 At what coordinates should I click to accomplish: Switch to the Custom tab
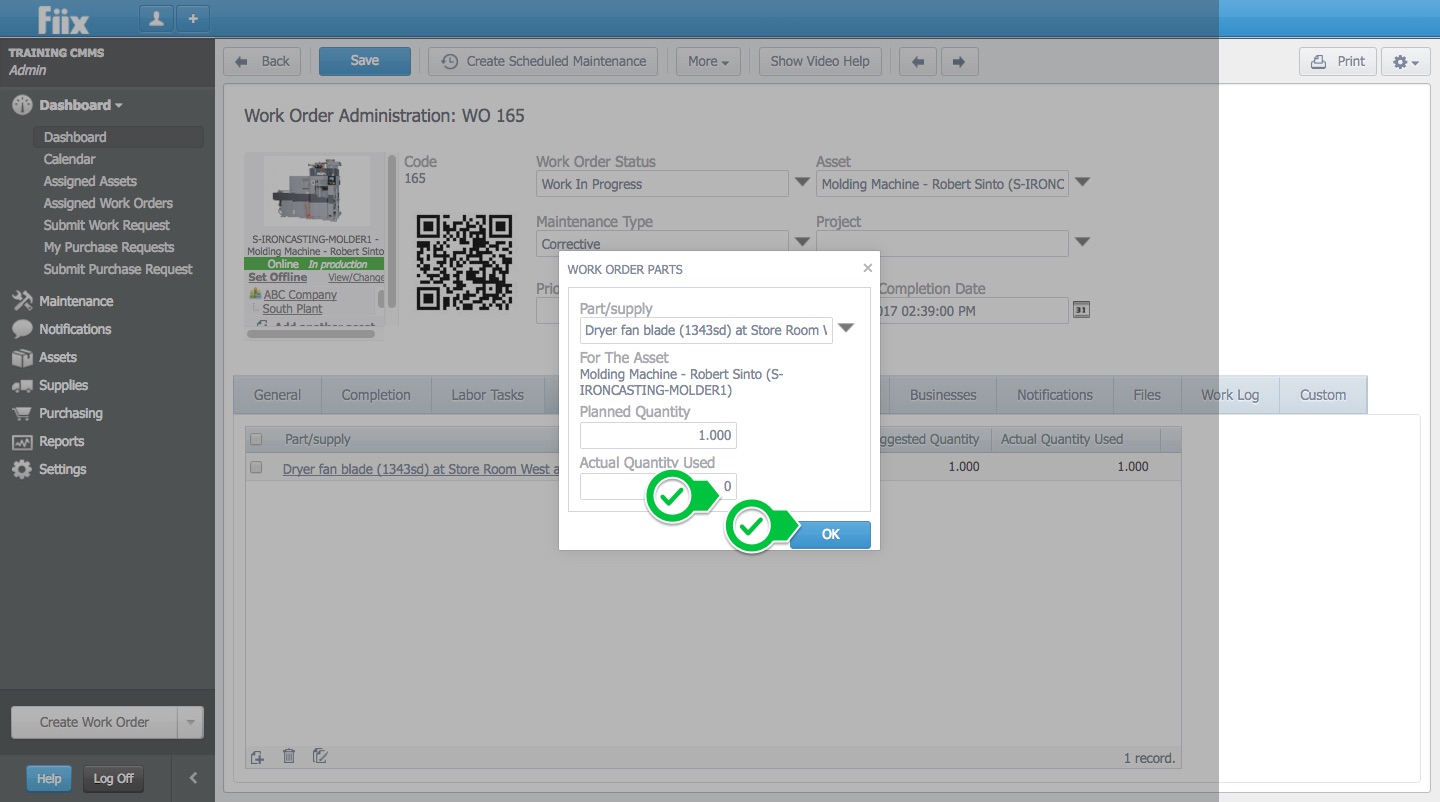[x=1323, y=395]
